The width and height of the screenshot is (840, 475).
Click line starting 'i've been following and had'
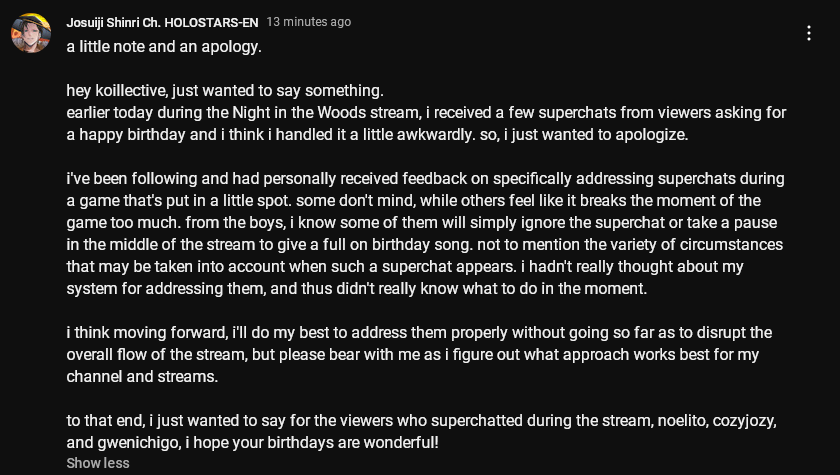click(425, 178)
